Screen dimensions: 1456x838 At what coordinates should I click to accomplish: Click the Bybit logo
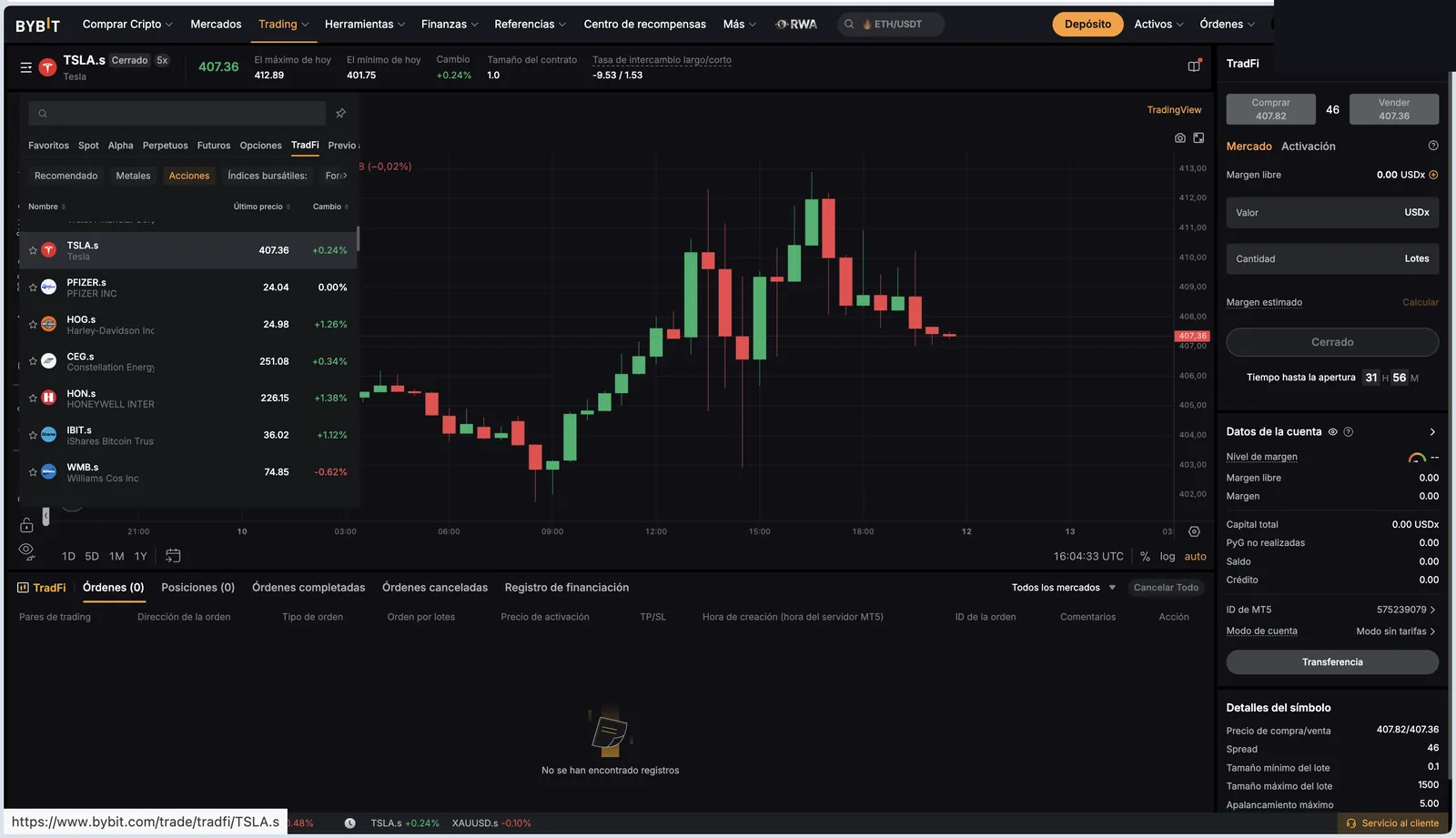tap(37, 25)
